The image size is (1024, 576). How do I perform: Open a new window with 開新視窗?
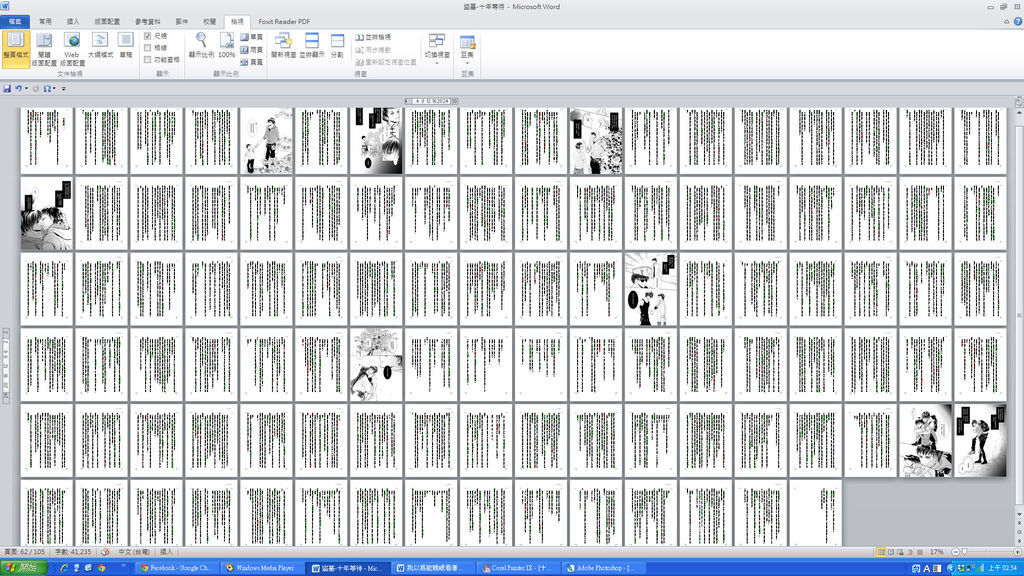point(283,46)
